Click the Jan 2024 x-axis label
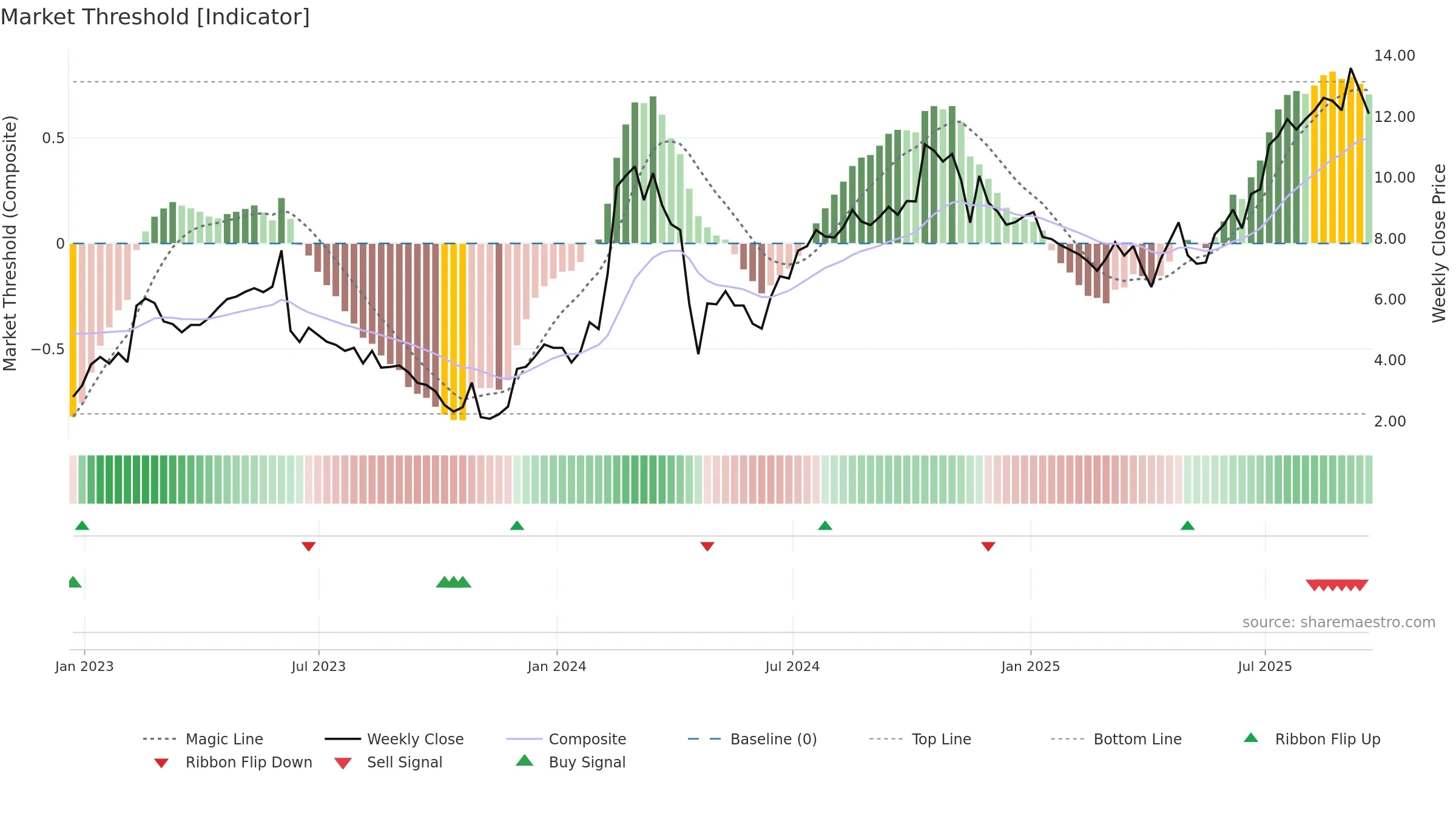The width and height of the screenshot is (1456, 819). (557, 666)
